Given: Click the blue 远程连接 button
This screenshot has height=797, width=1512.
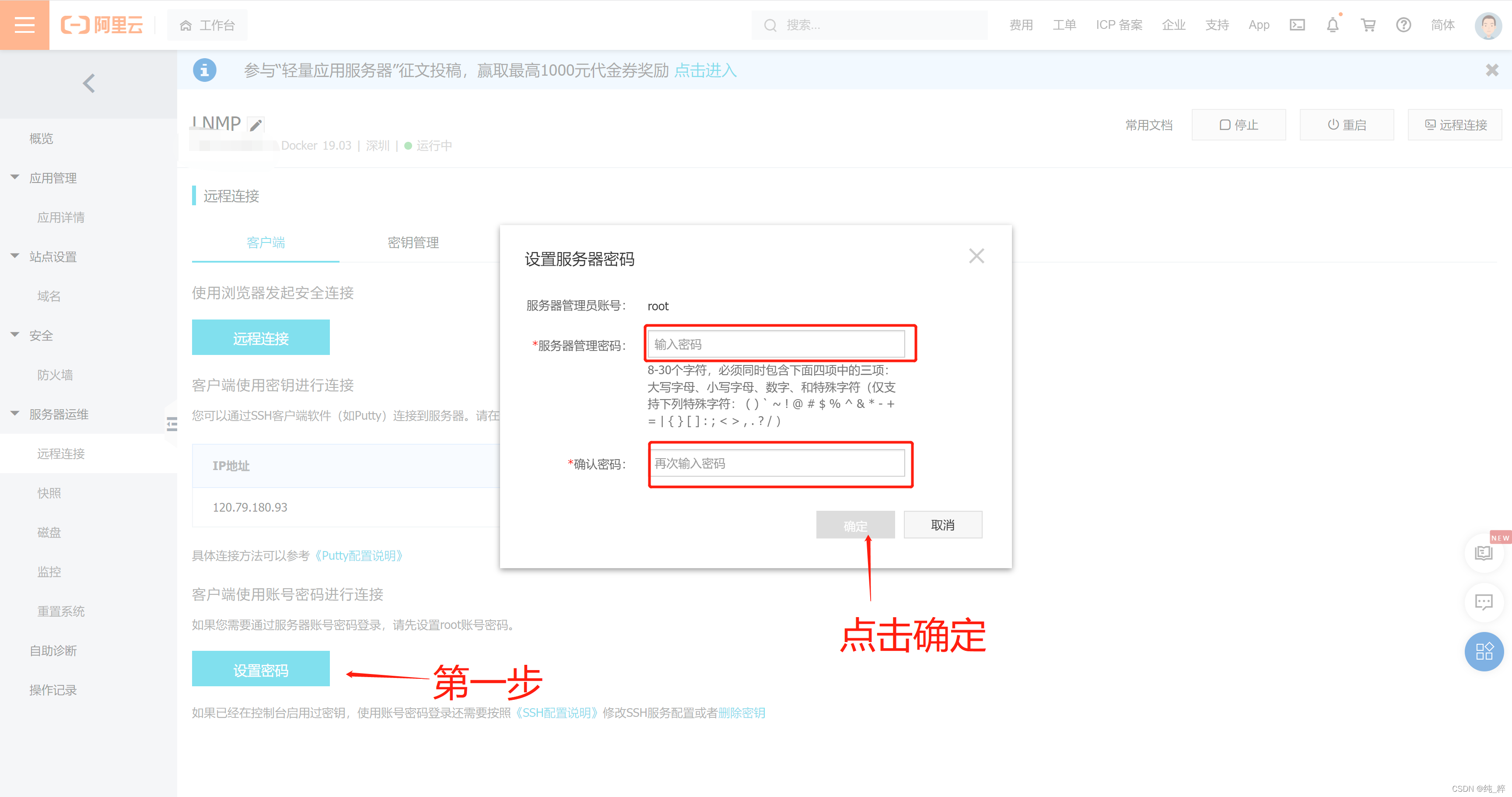Looking at the screenshot, I should pyautogui.click(x=261, y=338).
